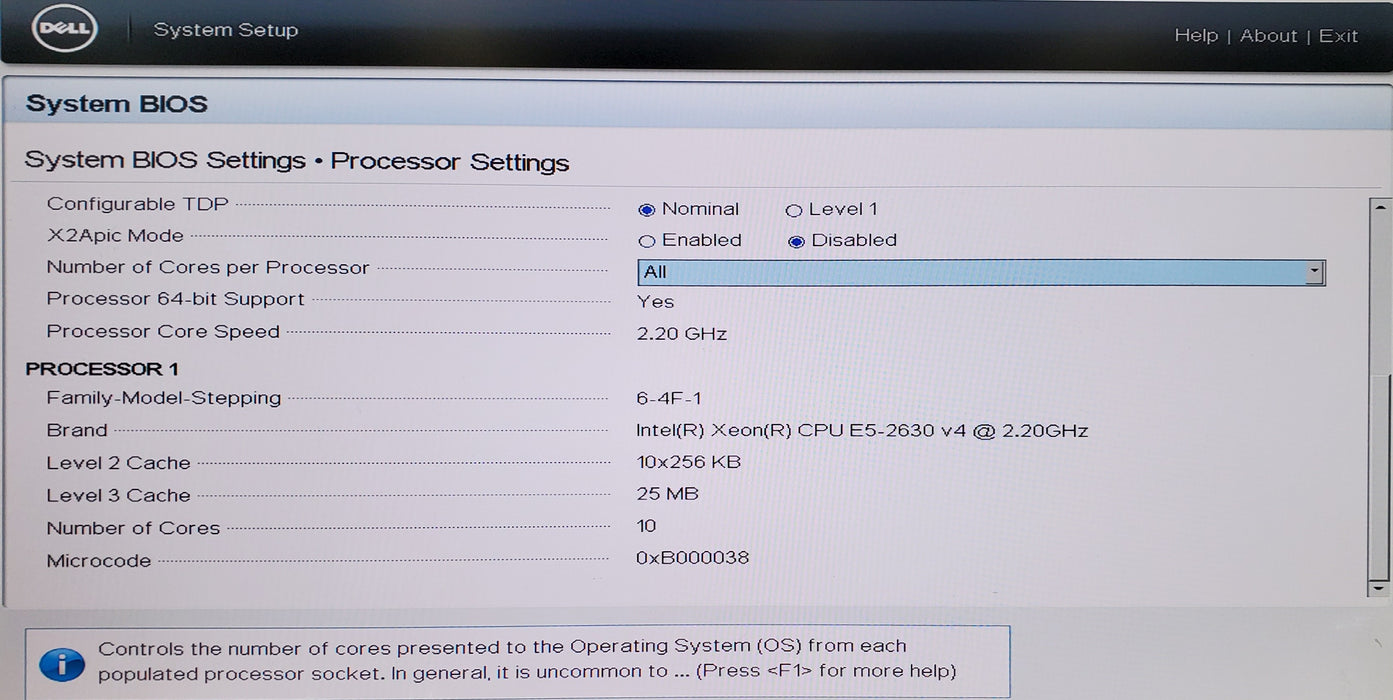Enable X2Apic Mode
Viewport: 1393px width, 700px height.
[646, 241]
